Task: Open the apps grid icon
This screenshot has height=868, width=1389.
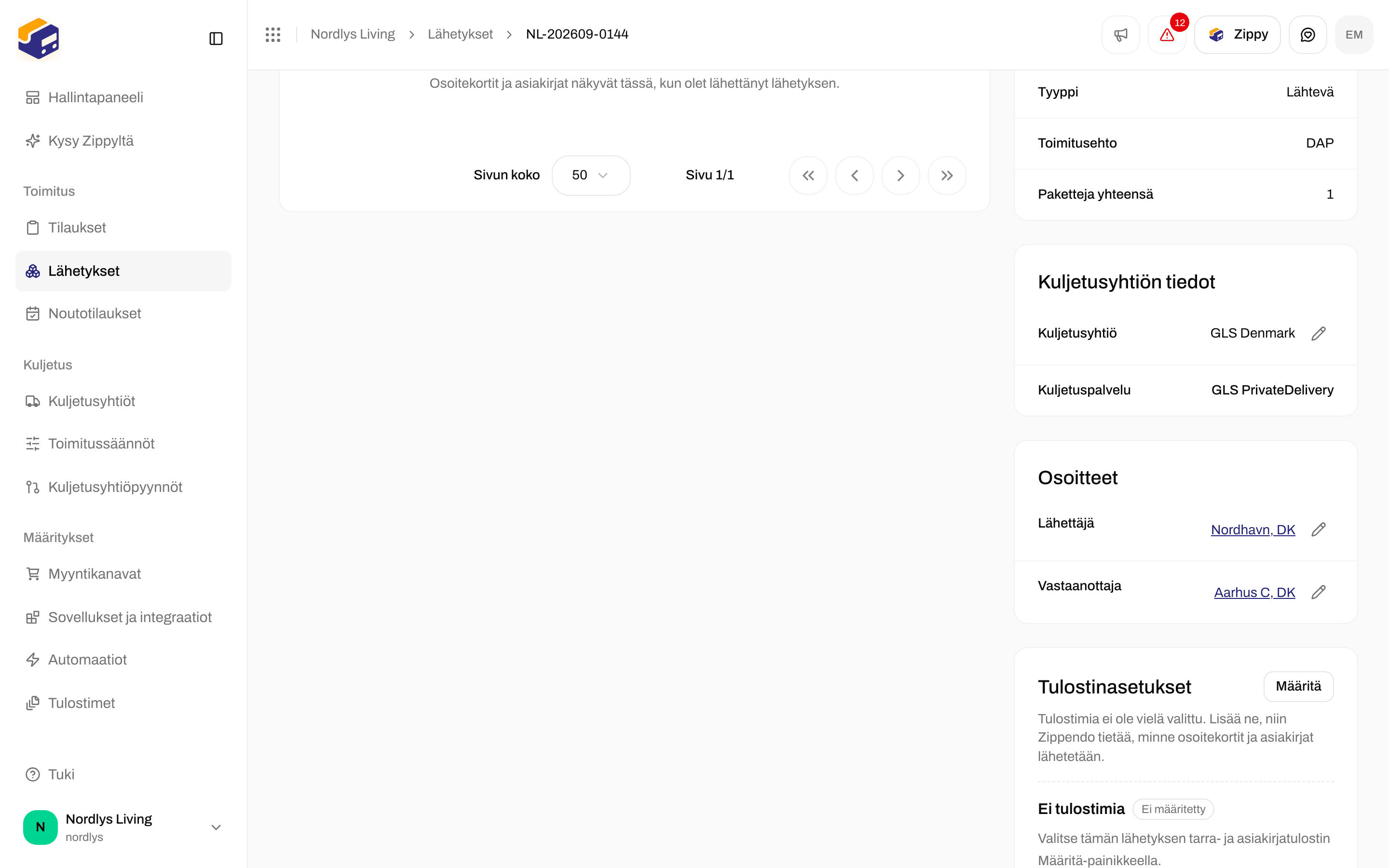Action: click(x=272, y=34)
